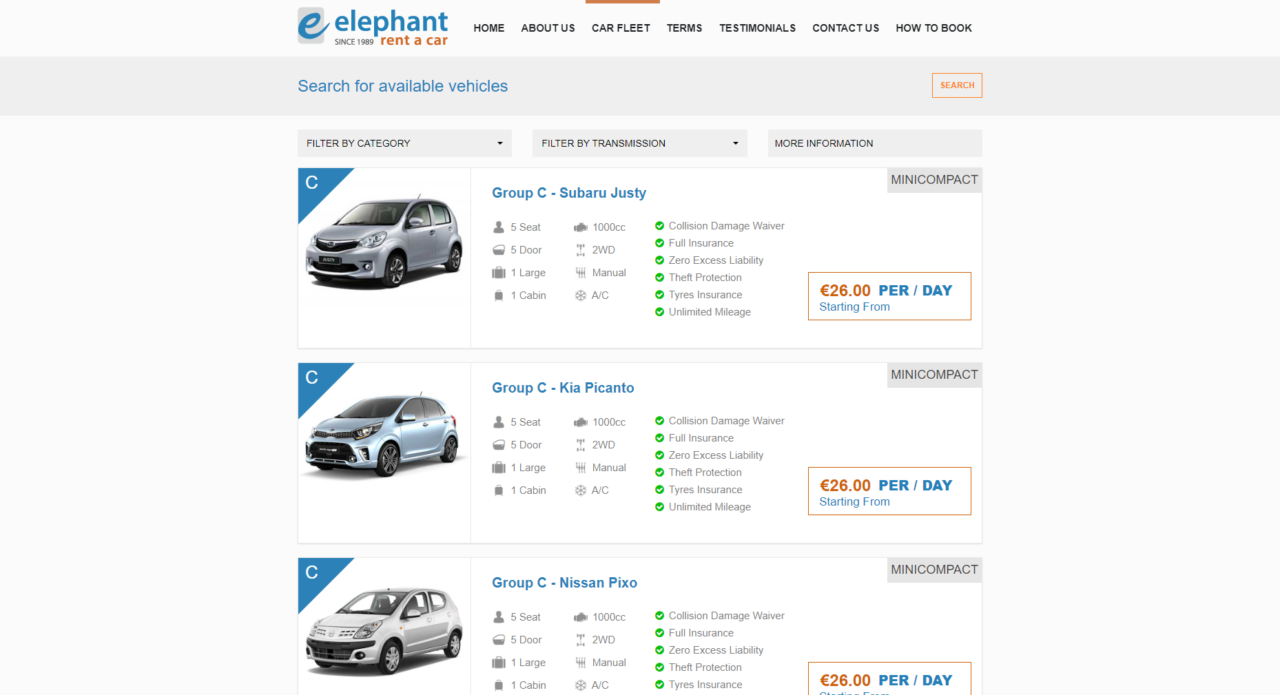View the Testimonials page
The height and width of the screenshot is (695, 1280).
758,28
